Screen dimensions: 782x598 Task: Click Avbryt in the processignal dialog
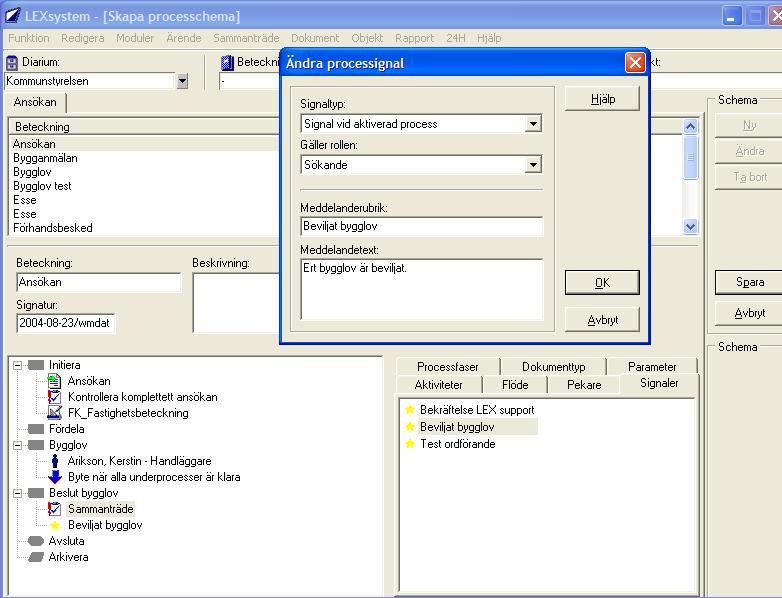tap(602, 320)
